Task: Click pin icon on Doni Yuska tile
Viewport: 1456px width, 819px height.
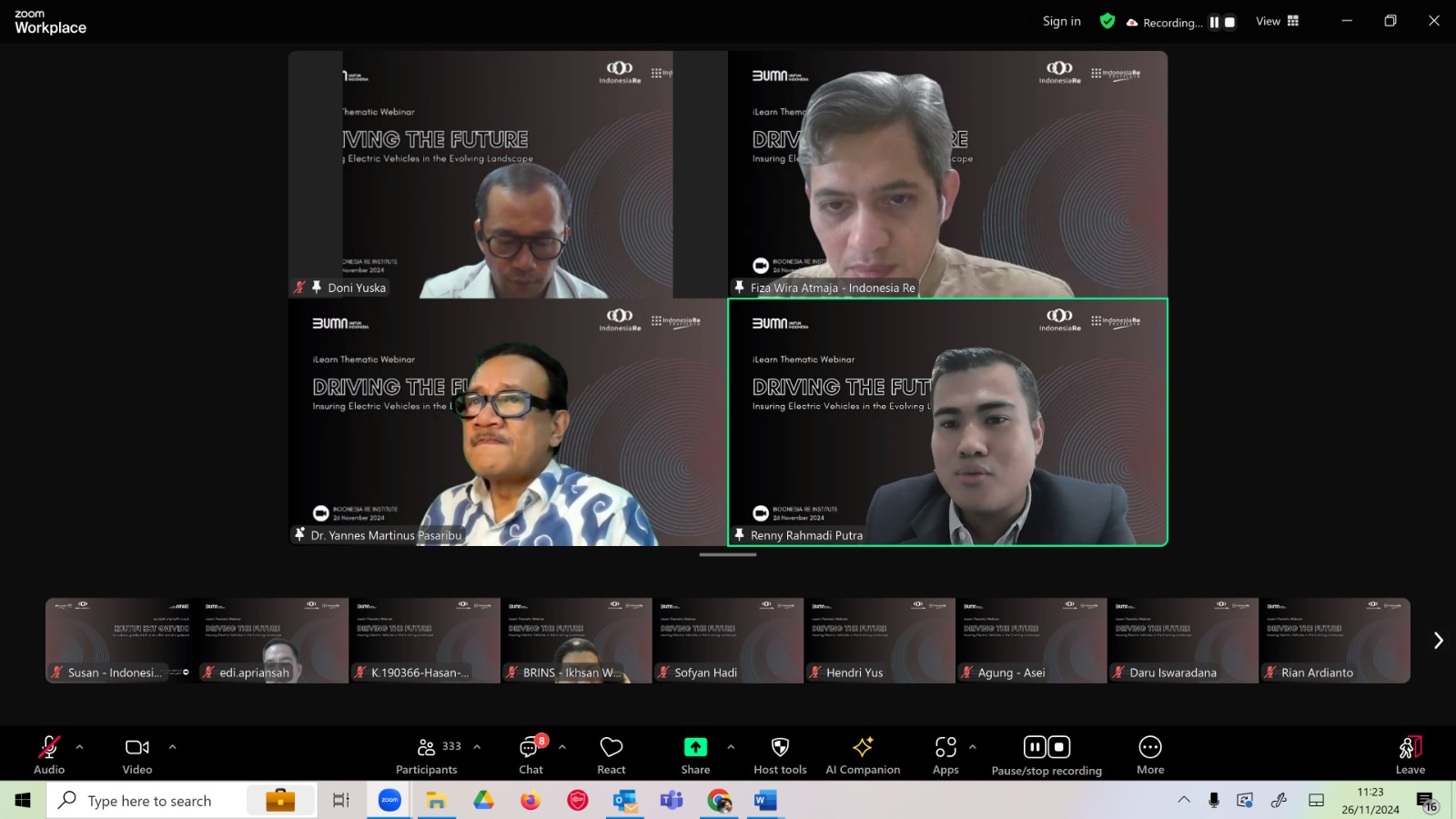Action: [x=317, y=287]
